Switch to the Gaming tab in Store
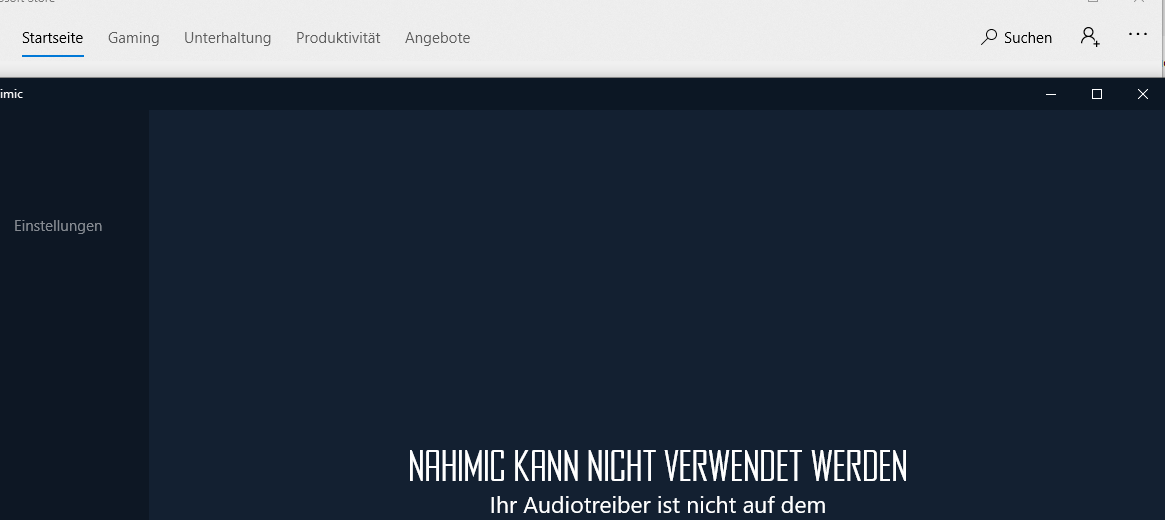The image size is (1165, 520). (x=134, y=38)
